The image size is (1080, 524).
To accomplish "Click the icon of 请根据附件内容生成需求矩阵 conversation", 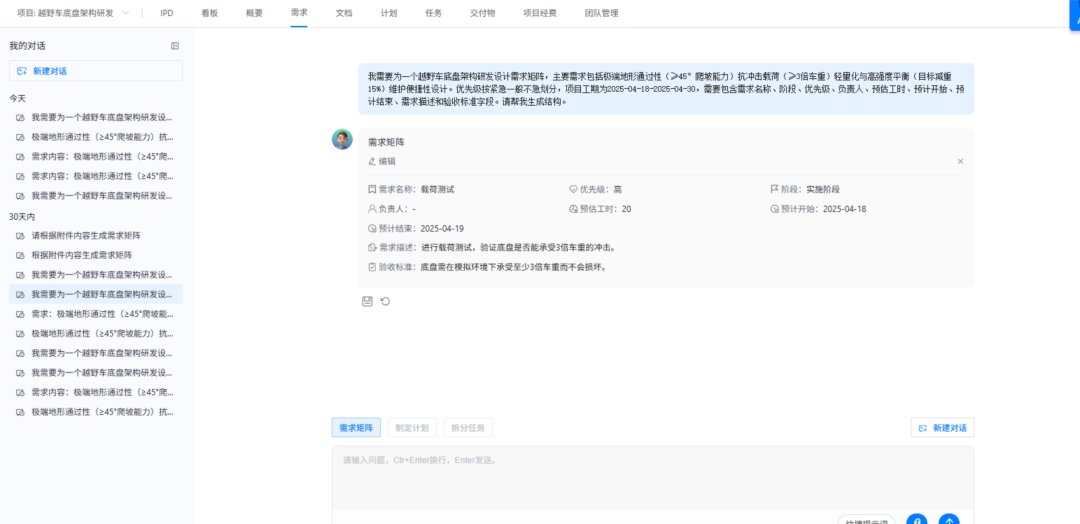I will click(21, 235).
